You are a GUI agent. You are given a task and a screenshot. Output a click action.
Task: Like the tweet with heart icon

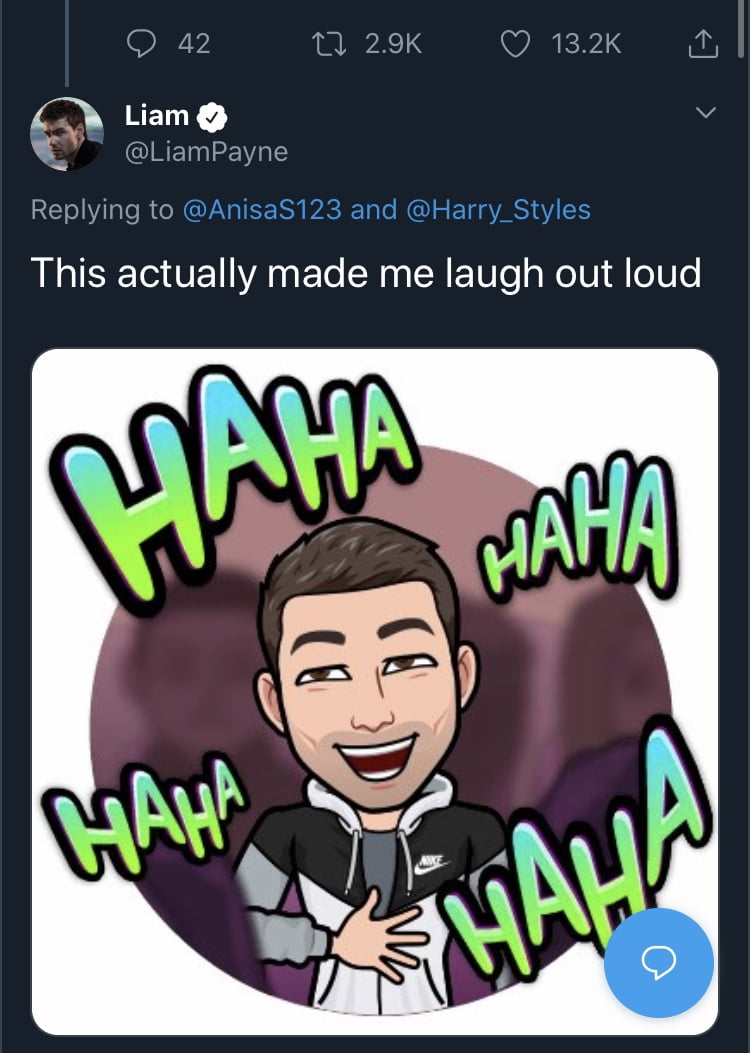coord(514,43)
